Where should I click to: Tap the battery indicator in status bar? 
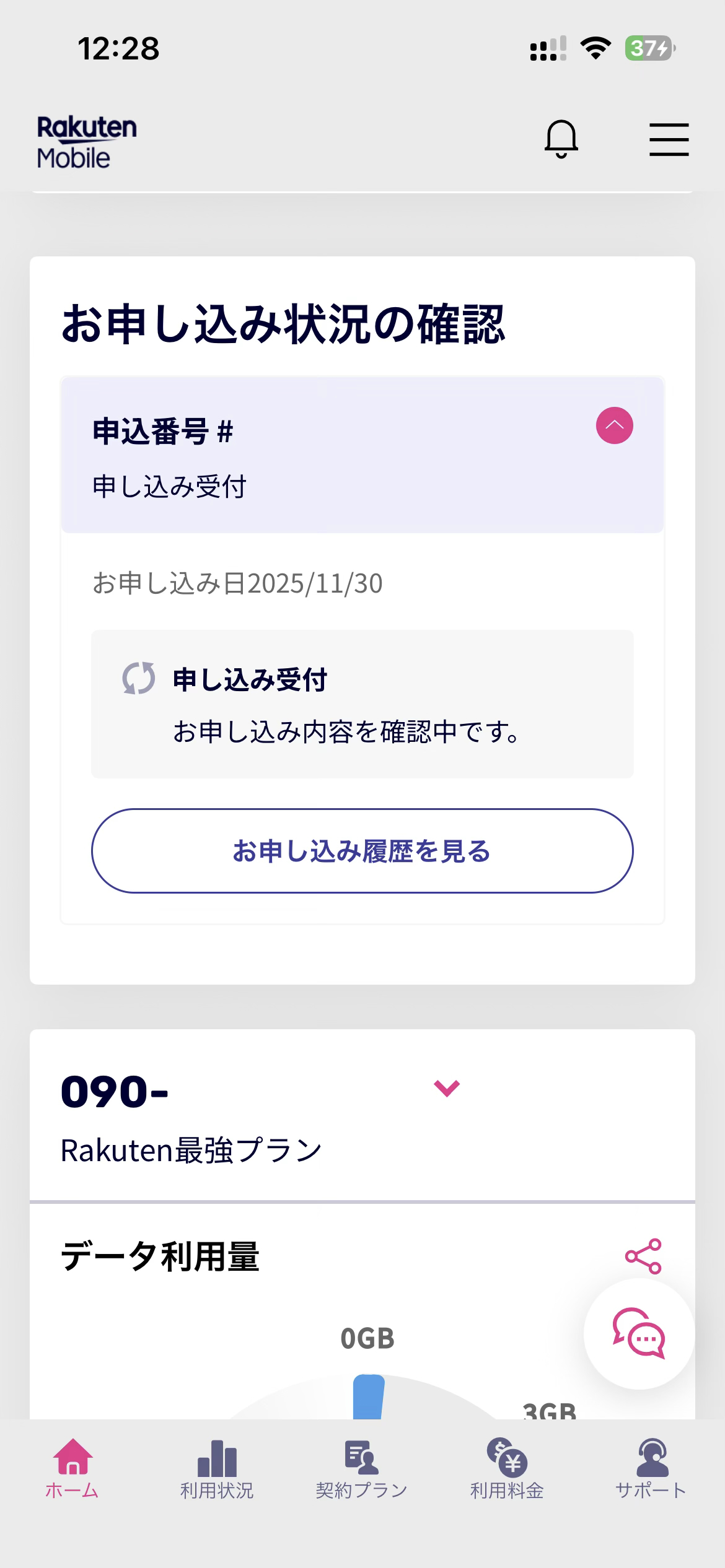pyautogui.click(x=649, y=48)
